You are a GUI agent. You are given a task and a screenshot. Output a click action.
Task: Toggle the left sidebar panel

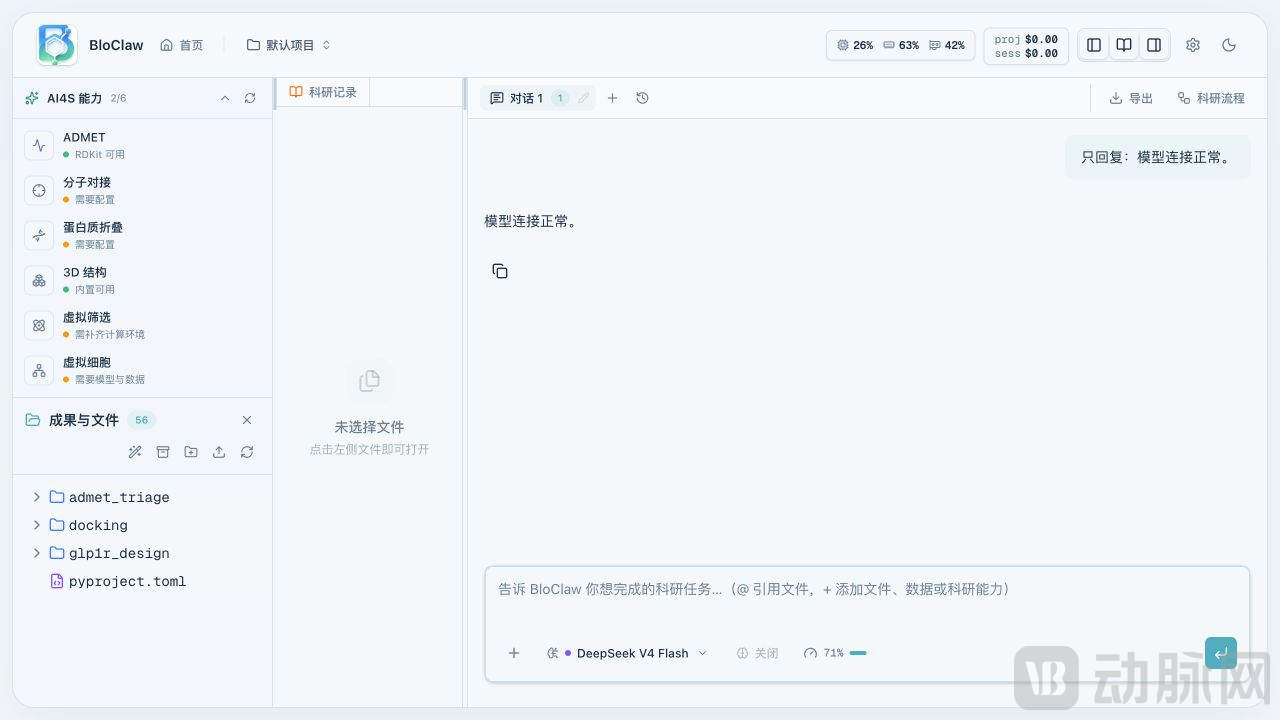coord(1094,45)
